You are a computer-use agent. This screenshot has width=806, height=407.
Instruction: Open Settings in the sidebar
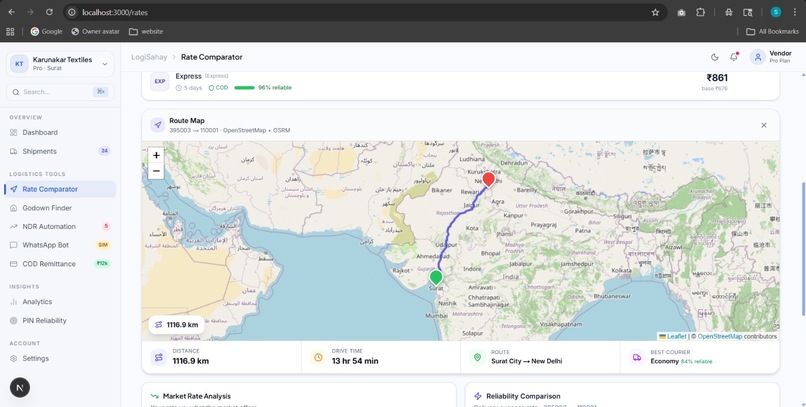(60, 358)
